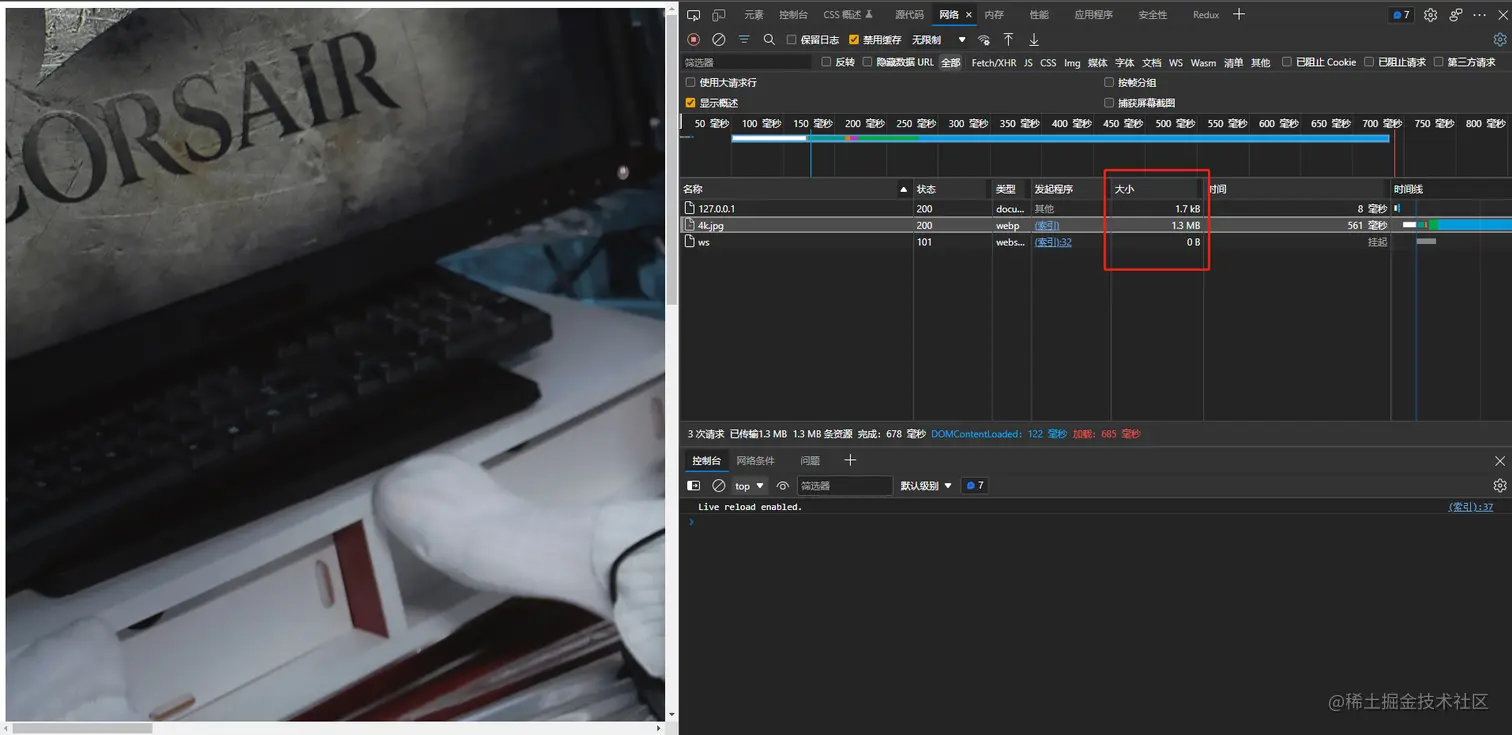Image resolution: width=1512 pixels, height=735 pixels.
Task: Switch to the Elements (元素) tab
Action: click(x=754, y=15)
